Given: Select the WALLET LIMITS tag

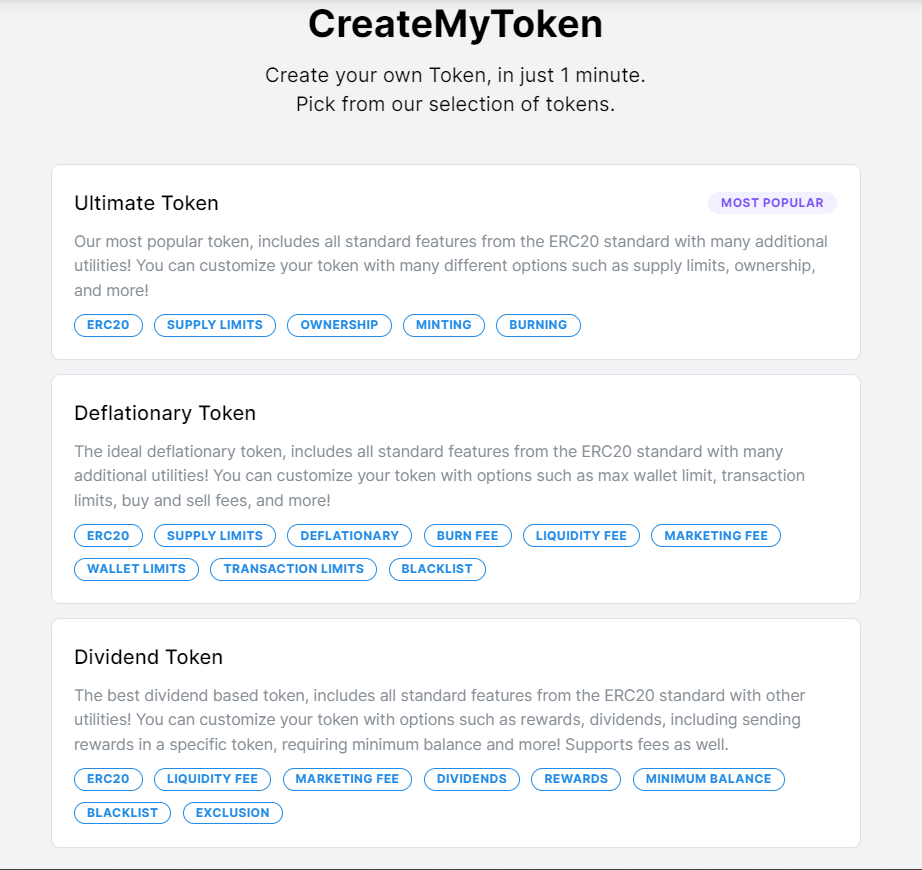Looking at the screenshot, I should tap(136, 569).
